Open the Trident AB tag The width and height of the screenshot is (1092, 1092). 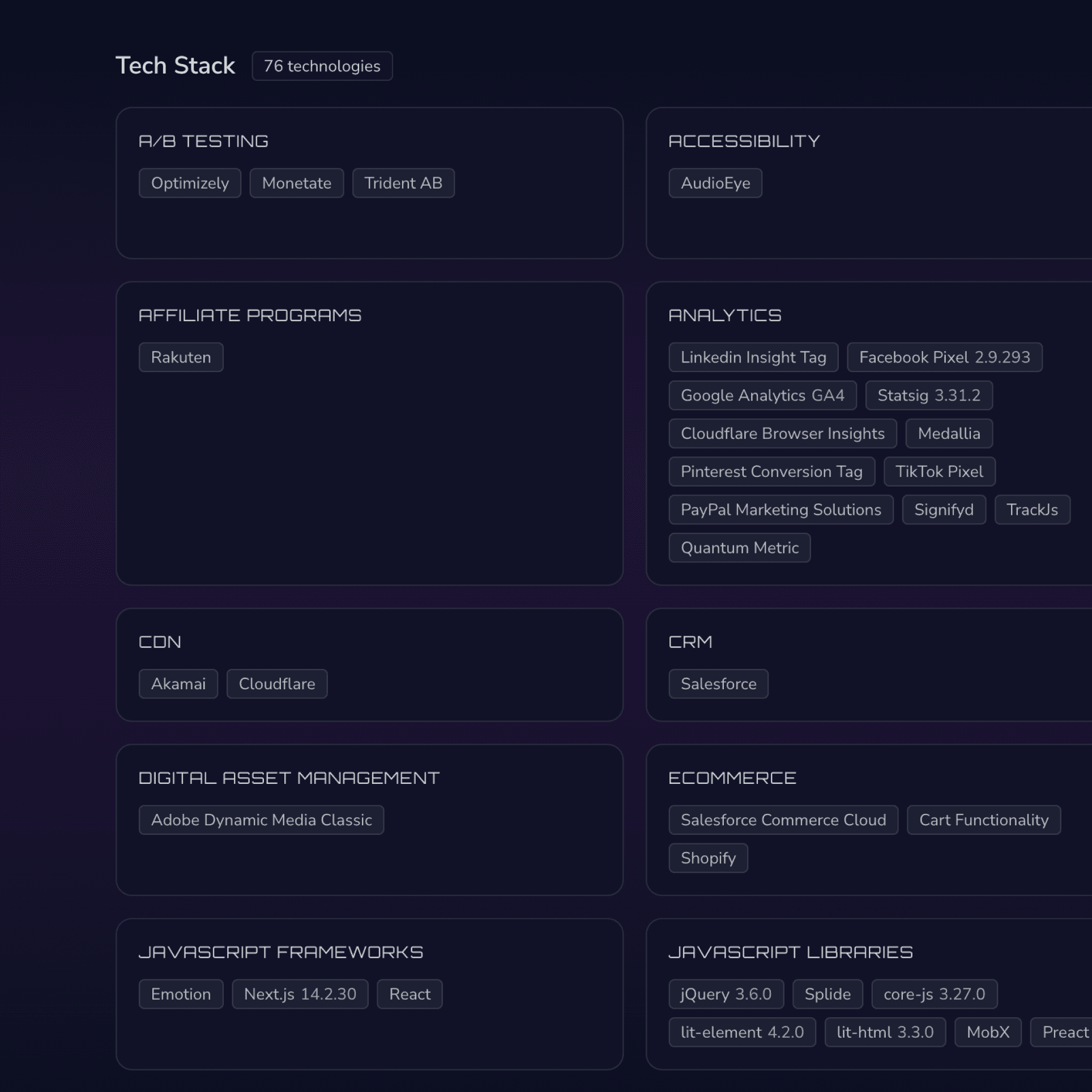point(403,183)
